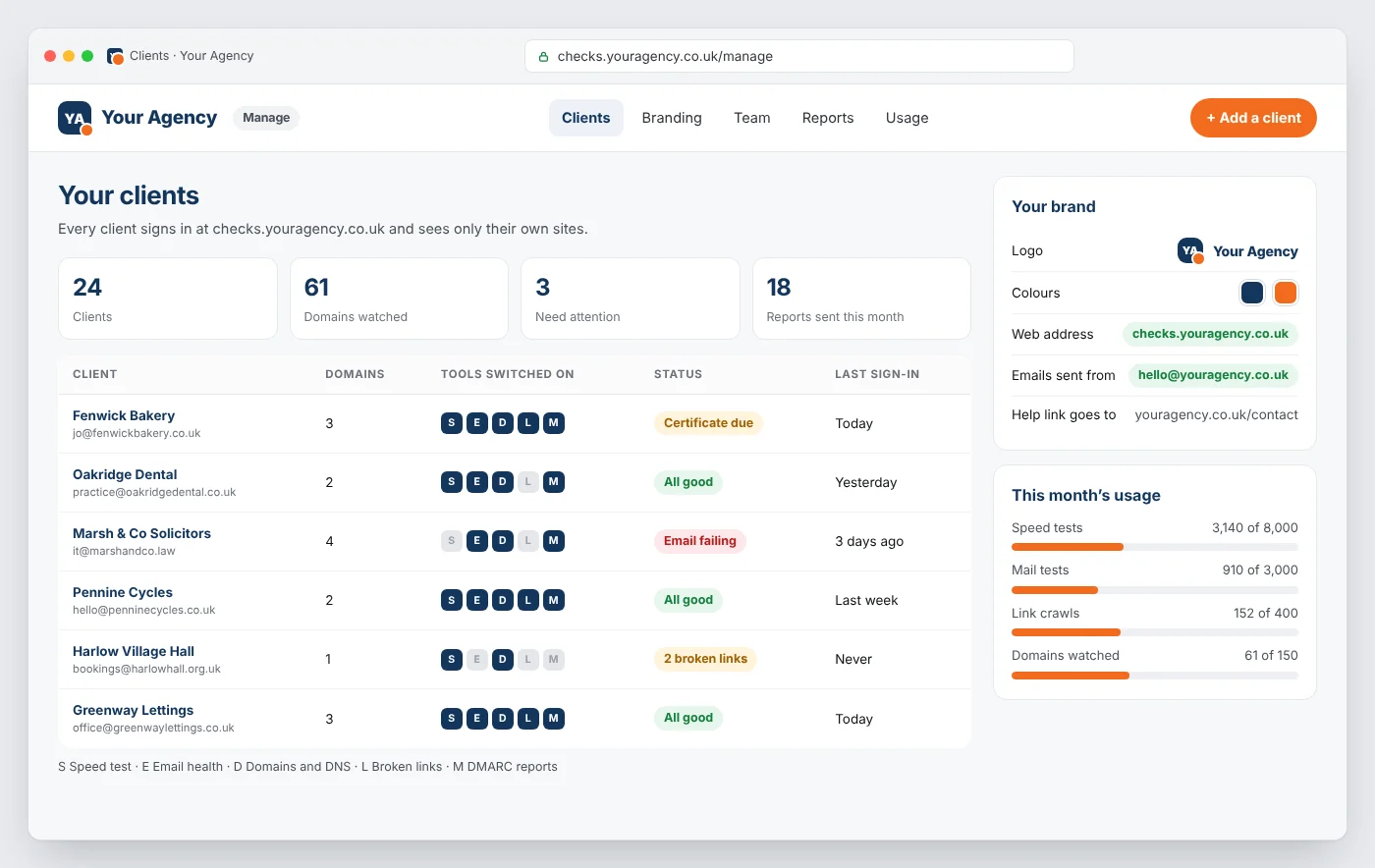Screen dimensions: 1375x868
Task: Open the Reports tab
Action: click(x=828, y=118)
